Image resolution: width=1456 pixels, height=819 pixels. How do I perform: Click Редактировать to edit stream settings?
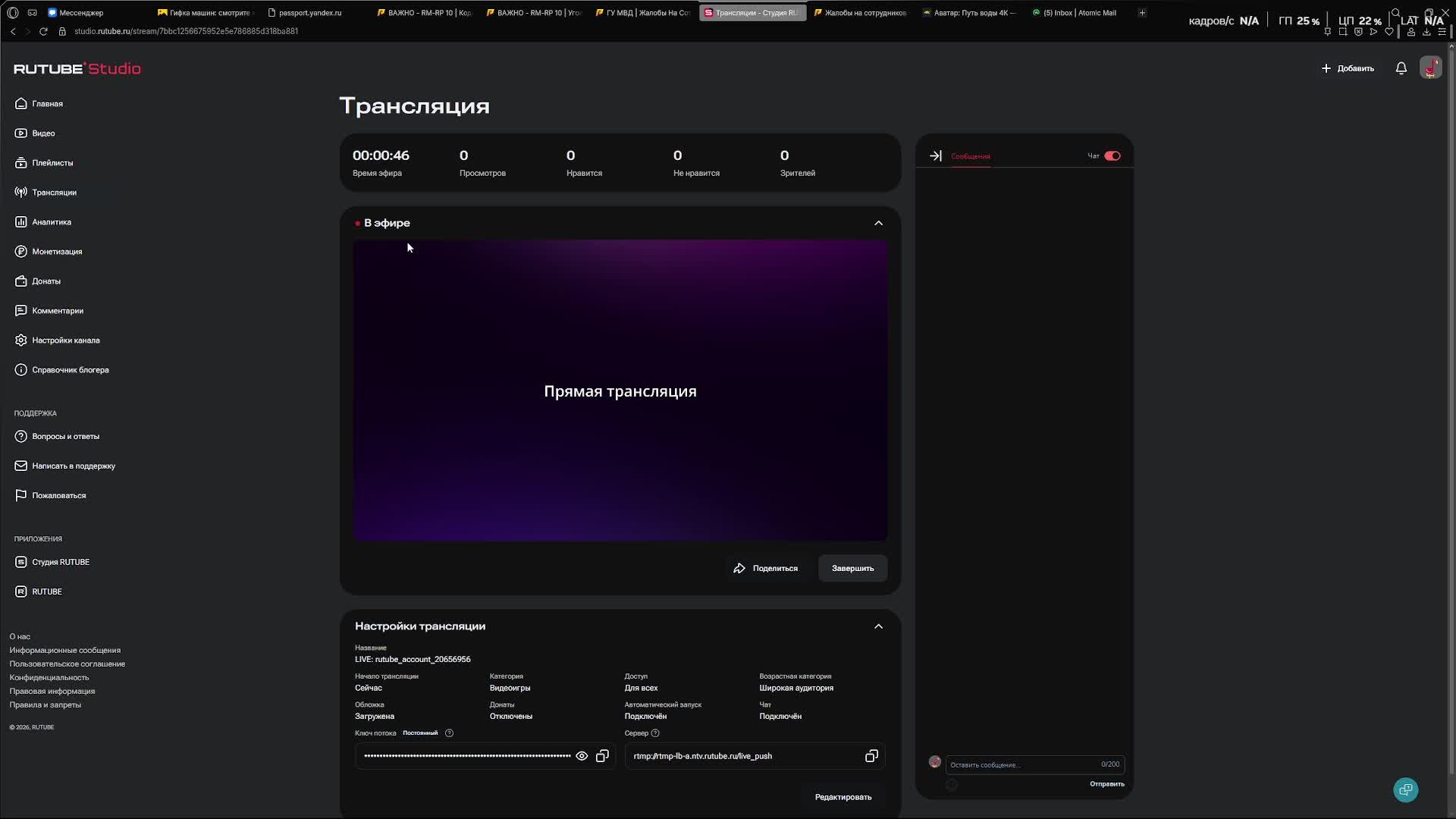click(x=843, y=797)
